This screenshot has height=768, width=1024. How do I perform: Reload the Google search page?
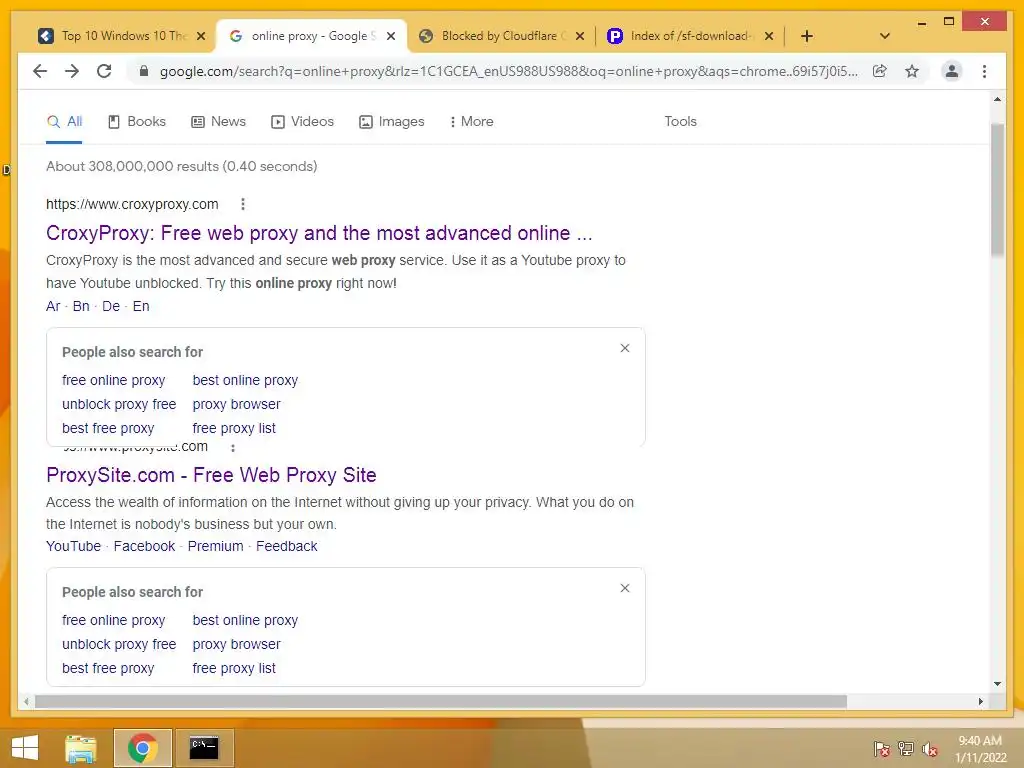point(104,71)
